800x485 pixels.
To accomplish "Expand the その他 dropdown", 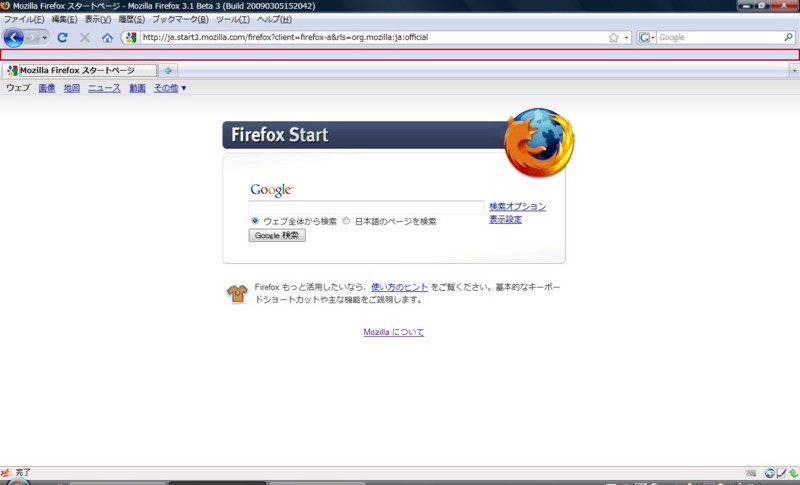I will (170, 88).
